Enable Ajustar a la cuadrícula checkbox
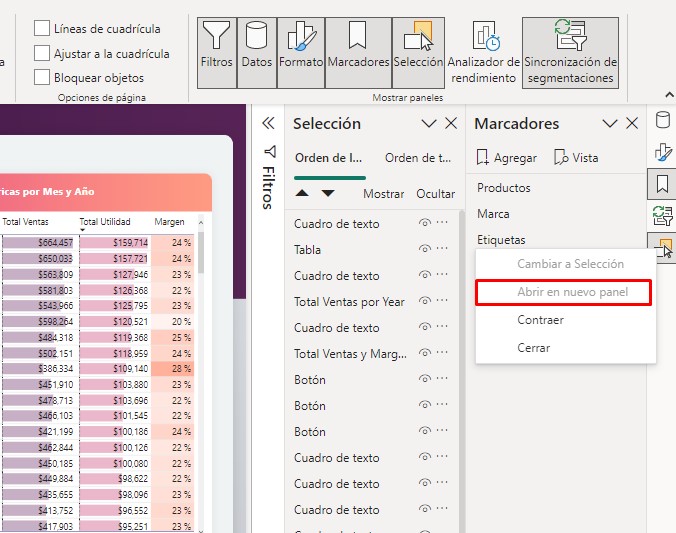The height and width of the screenshot is (533, 676). point(42,53)
